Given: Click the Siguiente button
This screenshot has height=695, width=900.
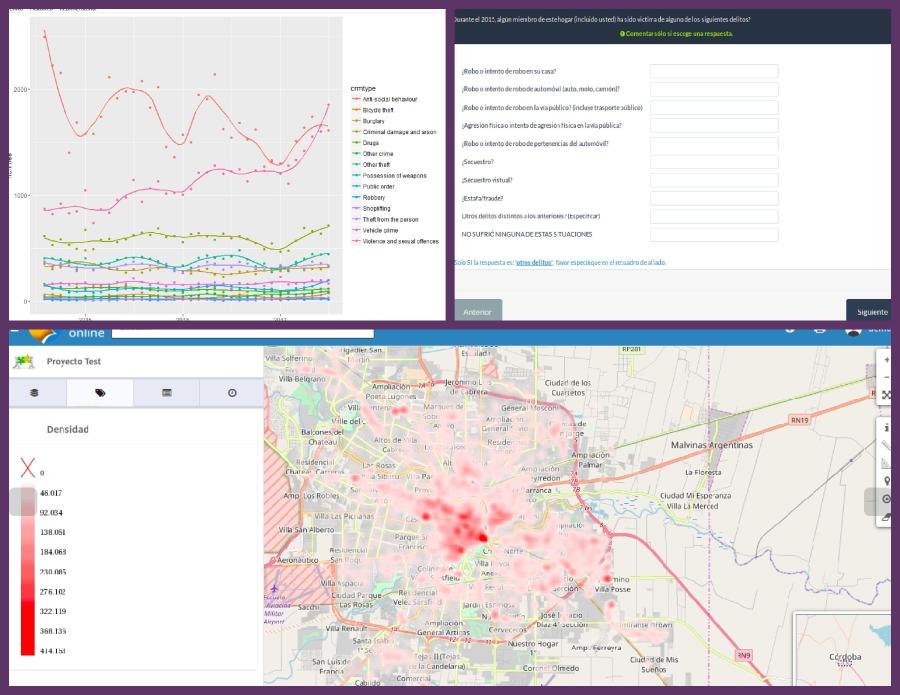Looking at the screenshot, I should pos(869,311).
